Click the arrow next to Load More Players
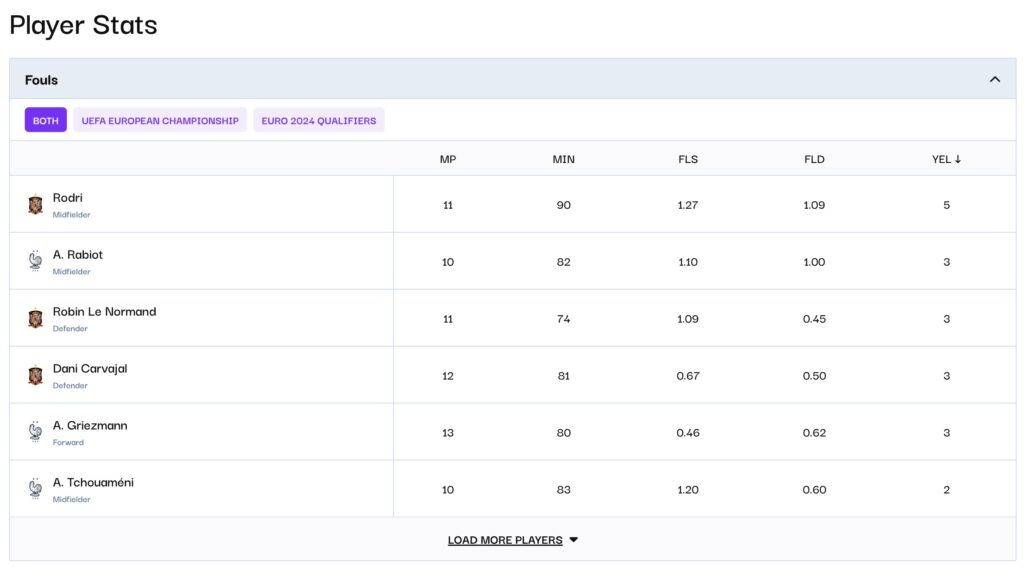The image size is (1024, 571). (x=574, y=540)
